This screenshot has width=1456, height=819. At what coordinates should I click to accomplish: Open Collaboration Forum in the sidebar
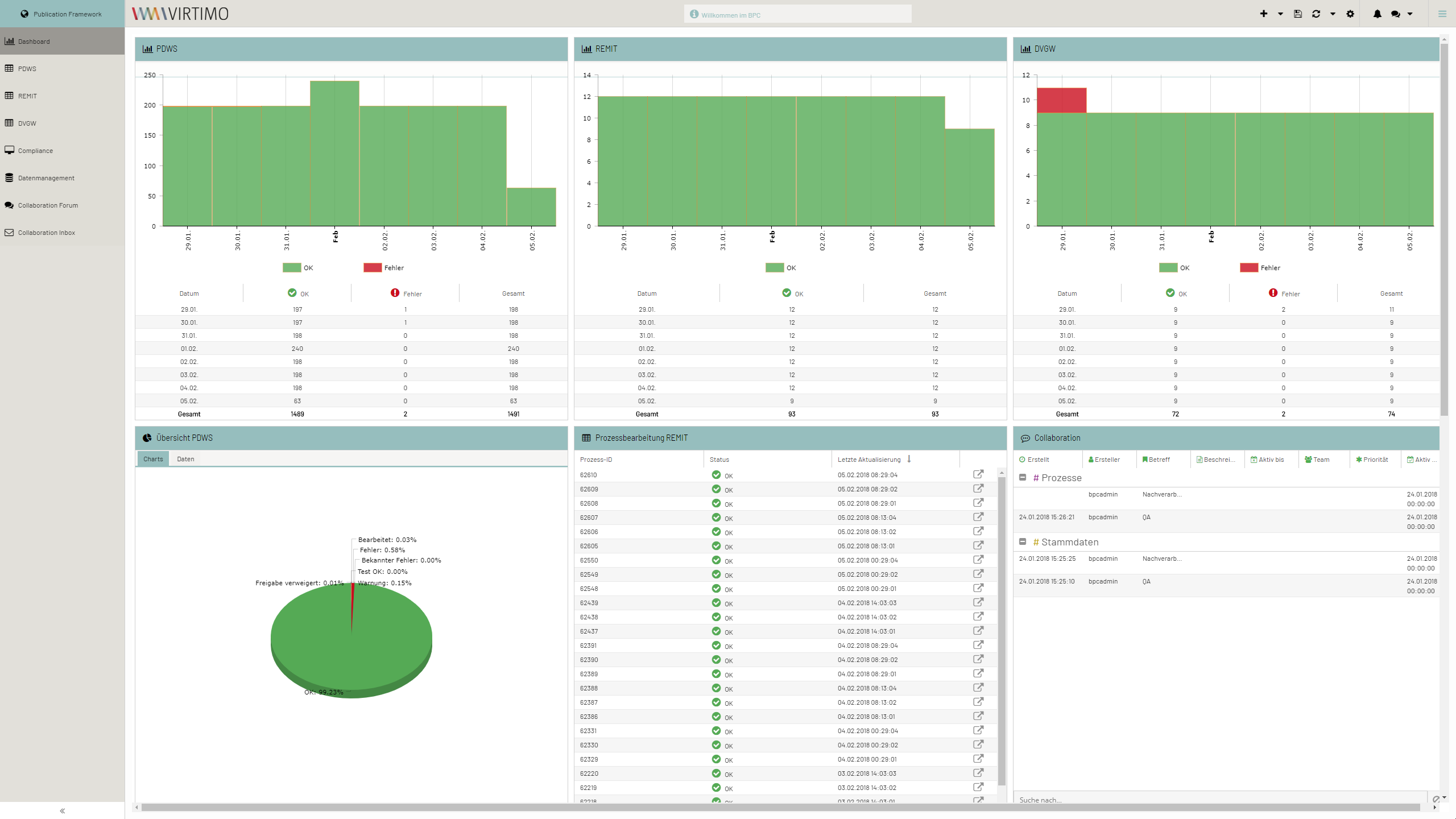point(62,205)
